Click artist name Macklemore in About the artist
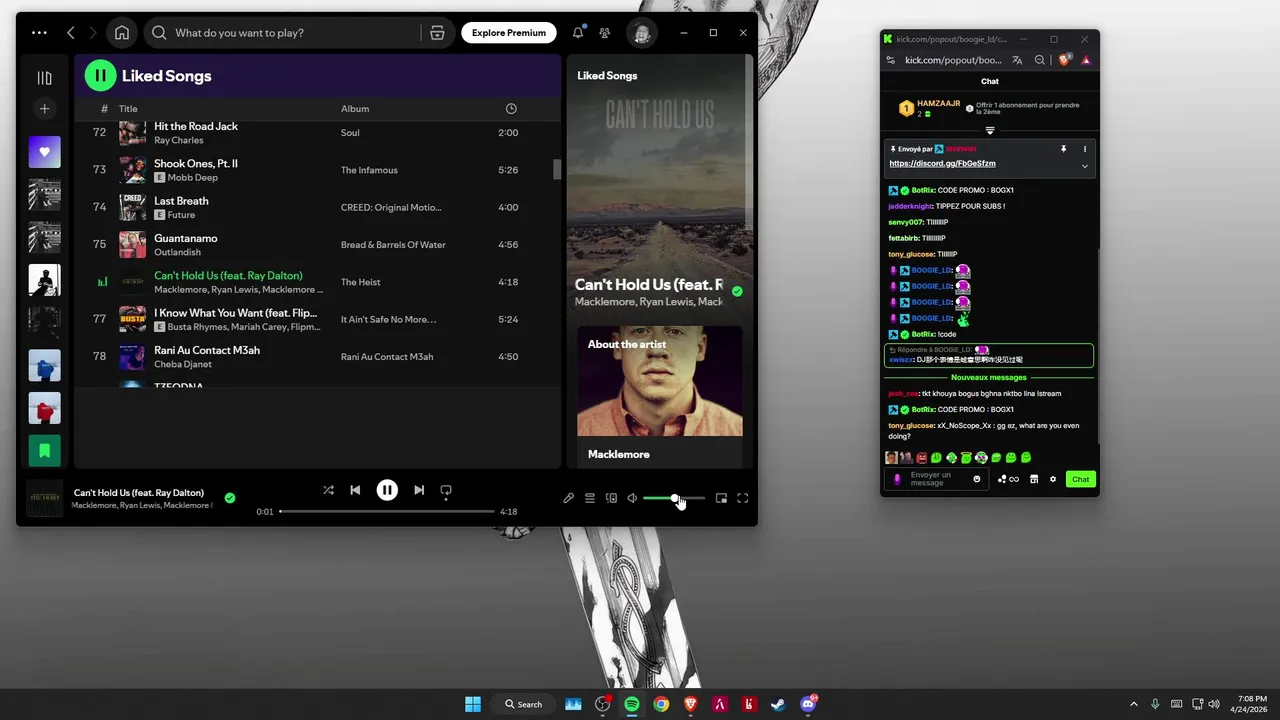1280x720 pixels. click(x=618, y=454)
